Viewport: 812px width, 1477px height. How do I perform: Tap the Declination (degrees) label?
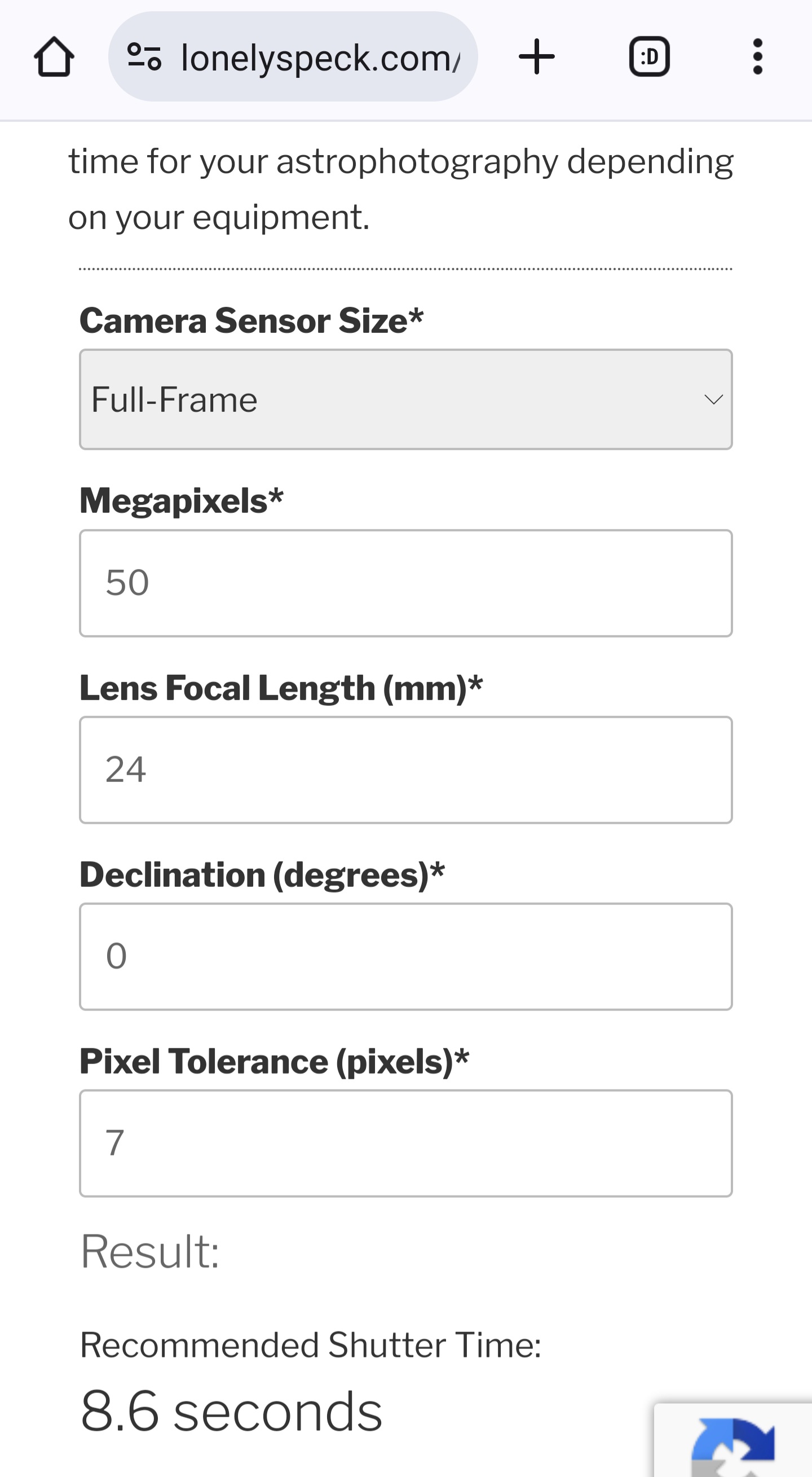(262, 874)
